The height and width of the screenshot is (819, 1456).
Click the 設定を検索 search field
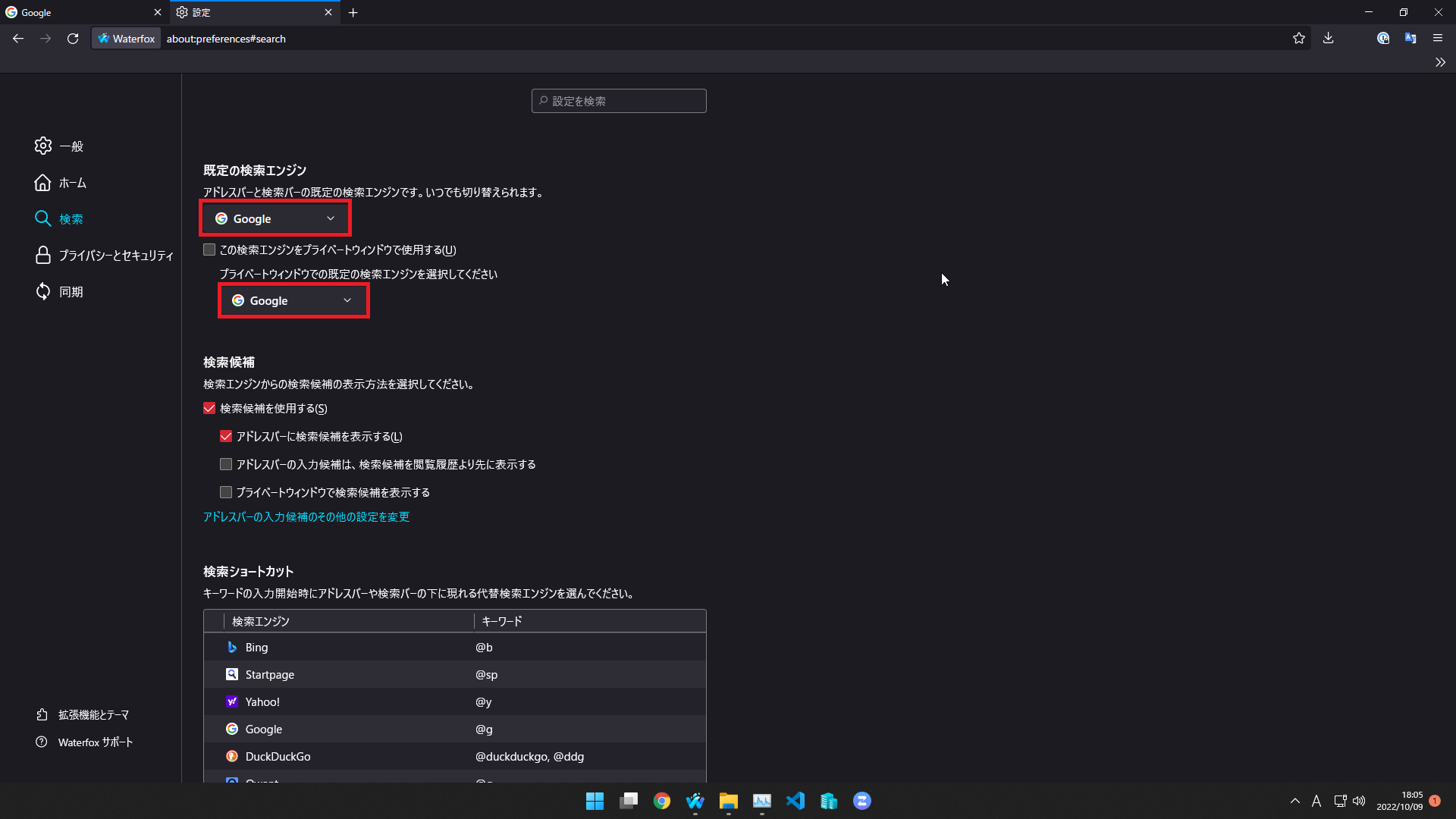pos(619,101)
